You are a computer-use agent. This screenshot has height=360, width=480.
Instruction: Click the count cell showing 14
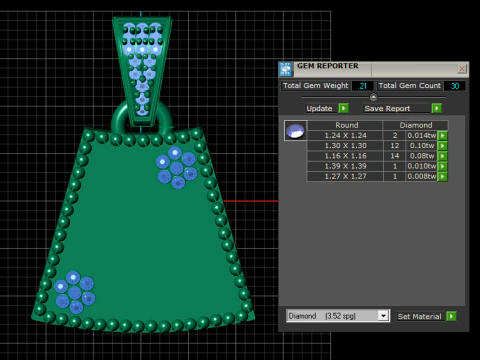tap(395, 156)
